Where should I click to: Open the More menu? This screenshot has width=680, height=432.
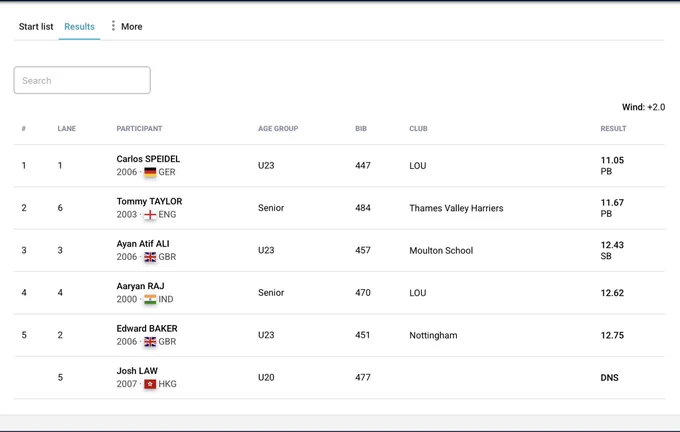click(x=126, y=26)
